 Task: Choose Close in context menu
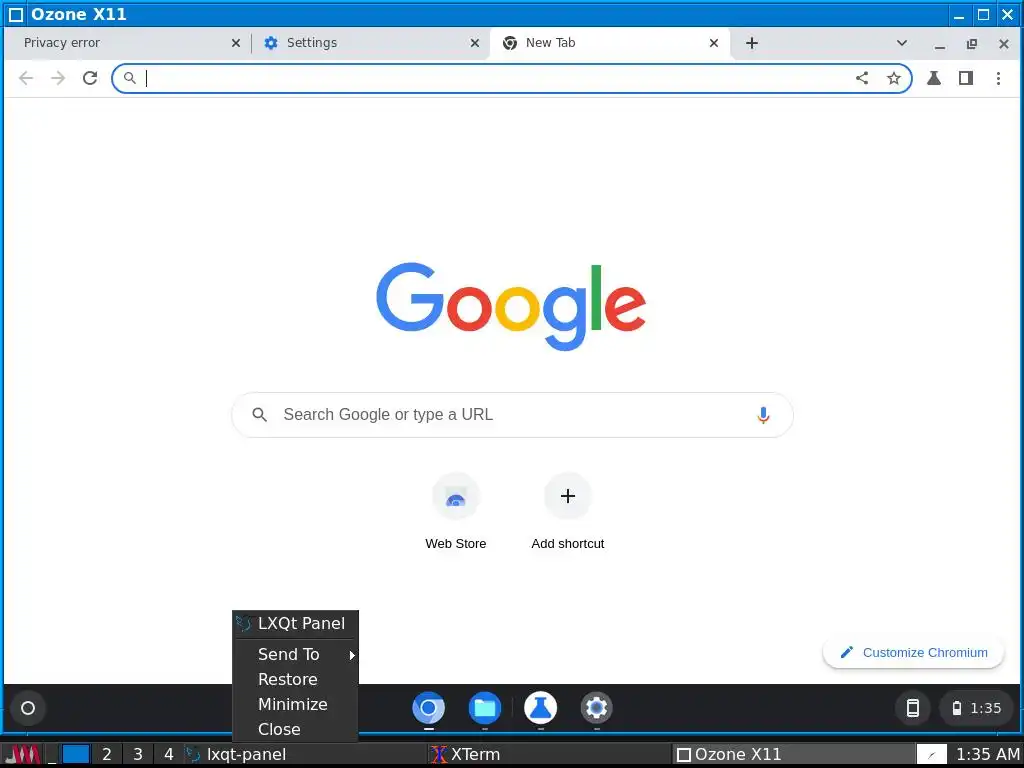[x=295, y=729]
